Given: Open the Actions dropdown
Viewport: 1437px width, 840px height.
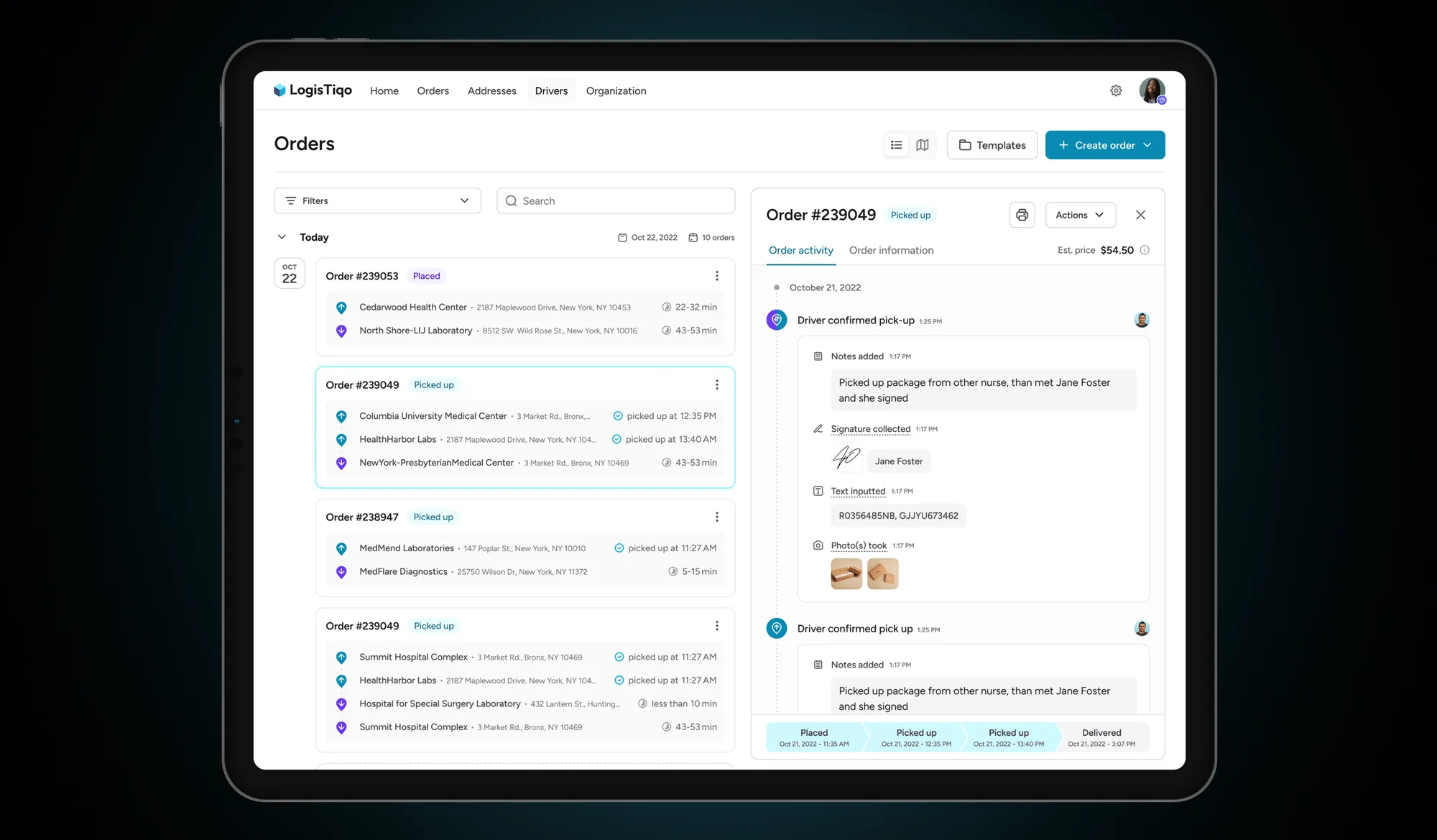Looking at the screenshot, I should click(x=1080, y=215).
